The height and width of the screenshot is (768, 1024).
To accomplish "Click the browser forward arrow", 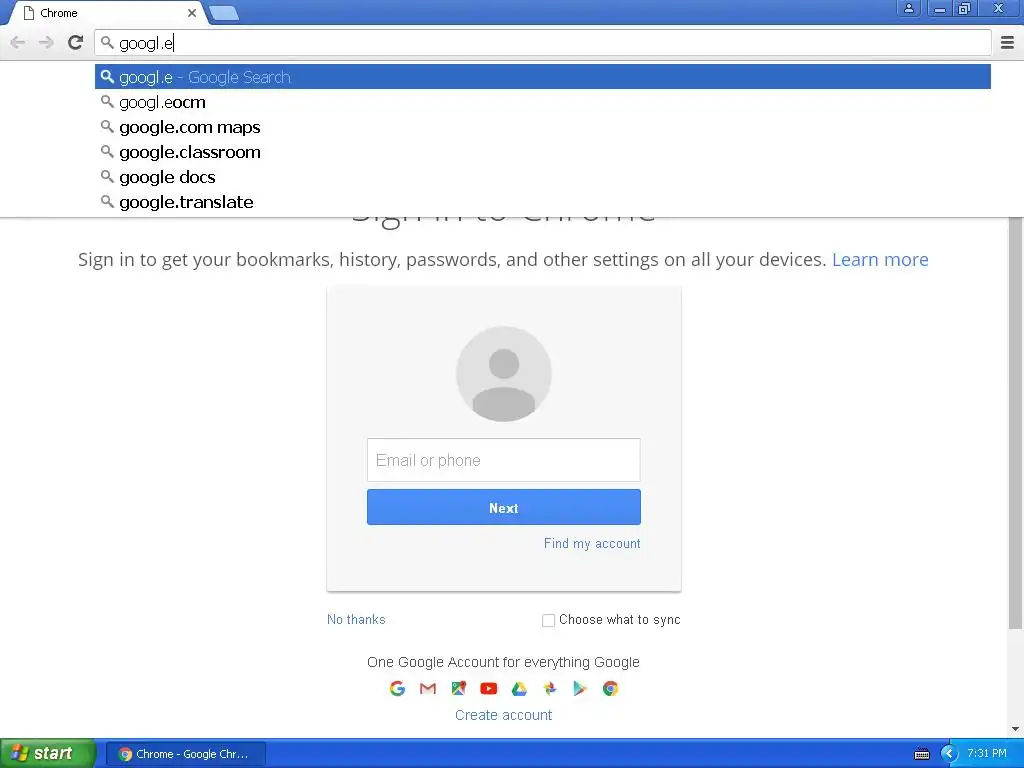I will [46, 43].
